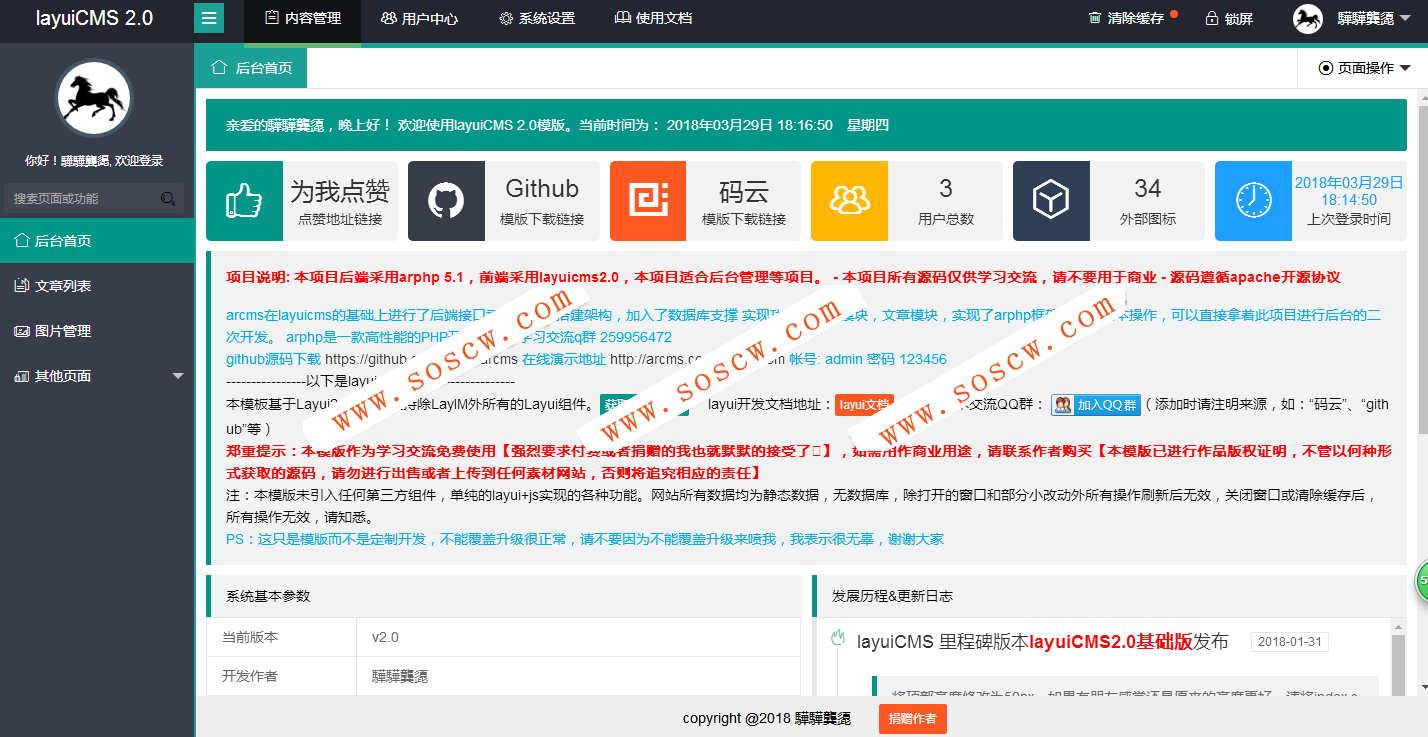Image resolution: width=1428 pixels, height=737 pixels.
Task: Click the green circle at right edge
Action: (1422, 582)
